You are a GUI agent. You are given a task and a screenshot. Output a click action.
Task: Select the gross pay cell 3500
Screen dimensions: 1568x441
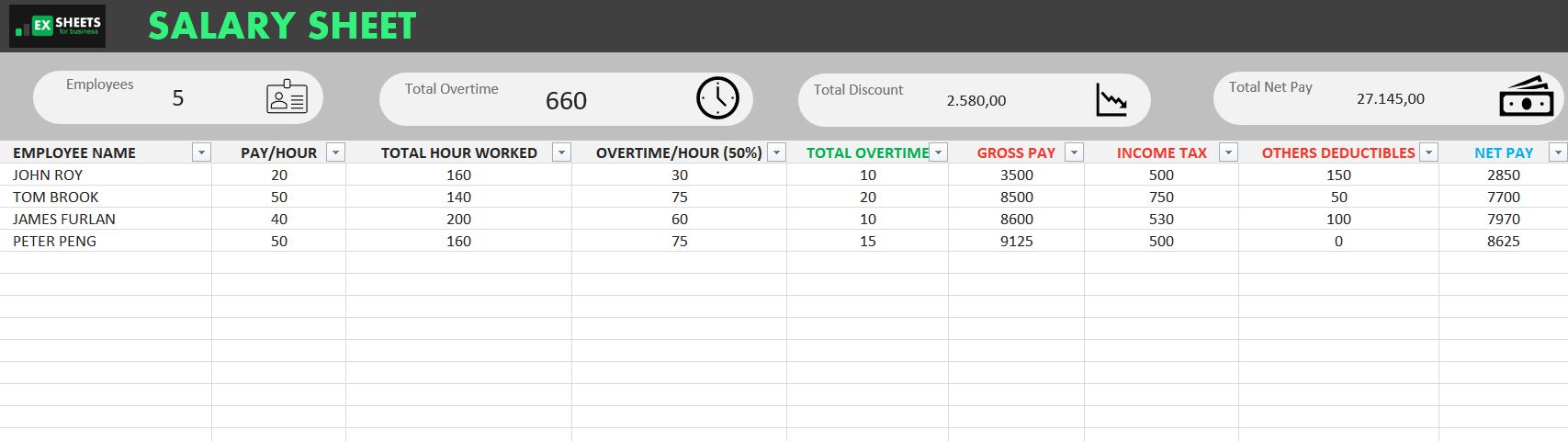point(1017,175)
